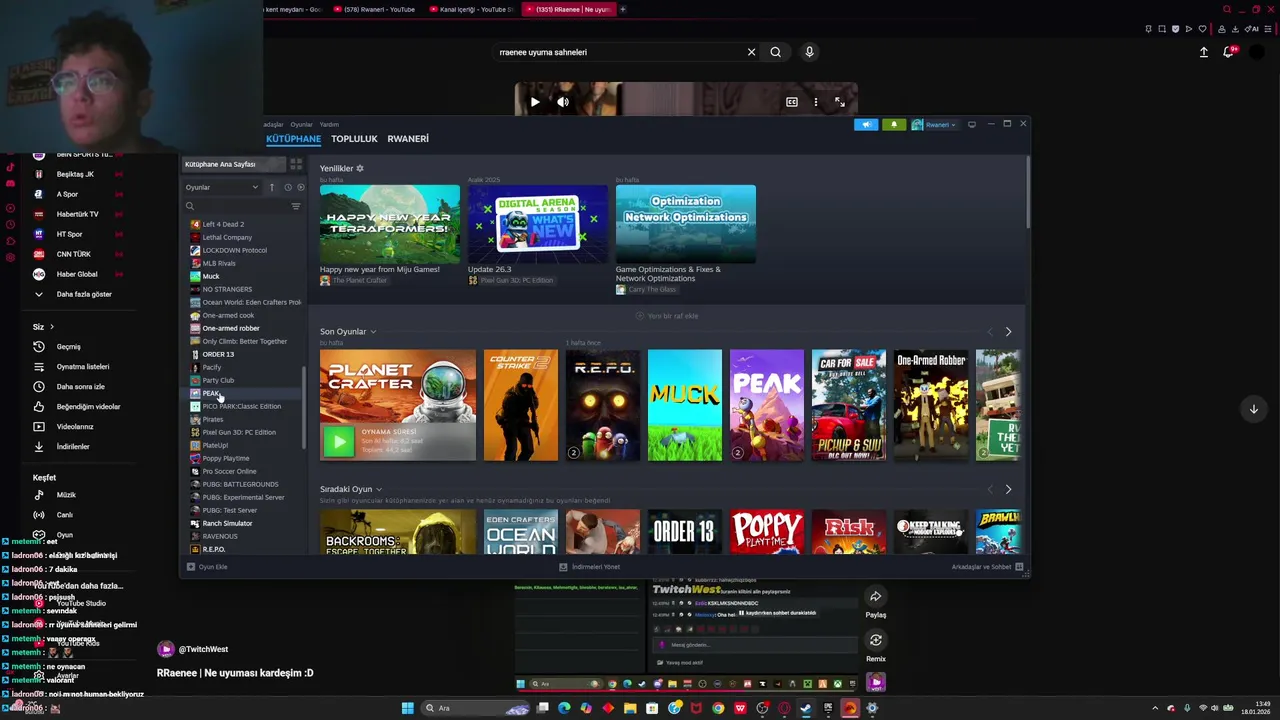Add a game via Oyun Ekle
Screen dimensions: 1280x720
[207, 567]
